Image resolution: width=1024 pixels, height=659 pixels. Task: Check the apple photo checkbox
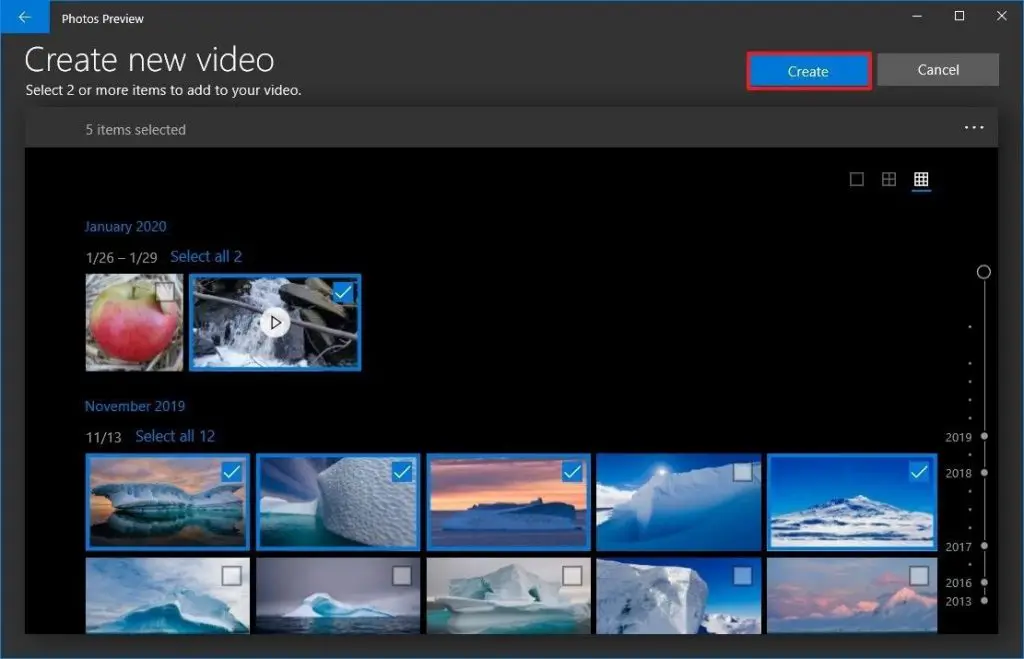[165, 292]
